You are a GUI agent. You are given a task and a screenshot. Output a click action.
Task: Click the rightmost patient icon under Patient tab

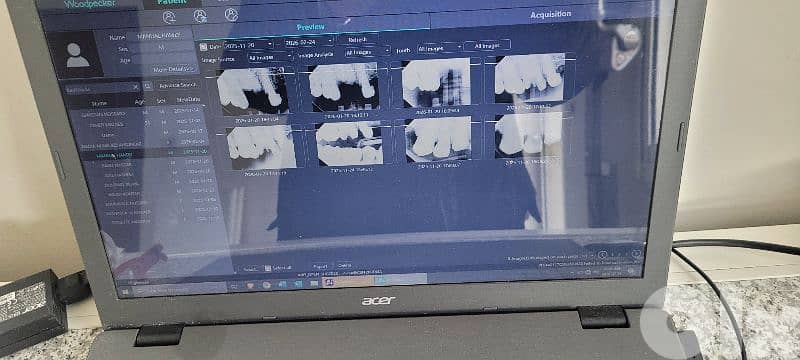coord(232,15)
